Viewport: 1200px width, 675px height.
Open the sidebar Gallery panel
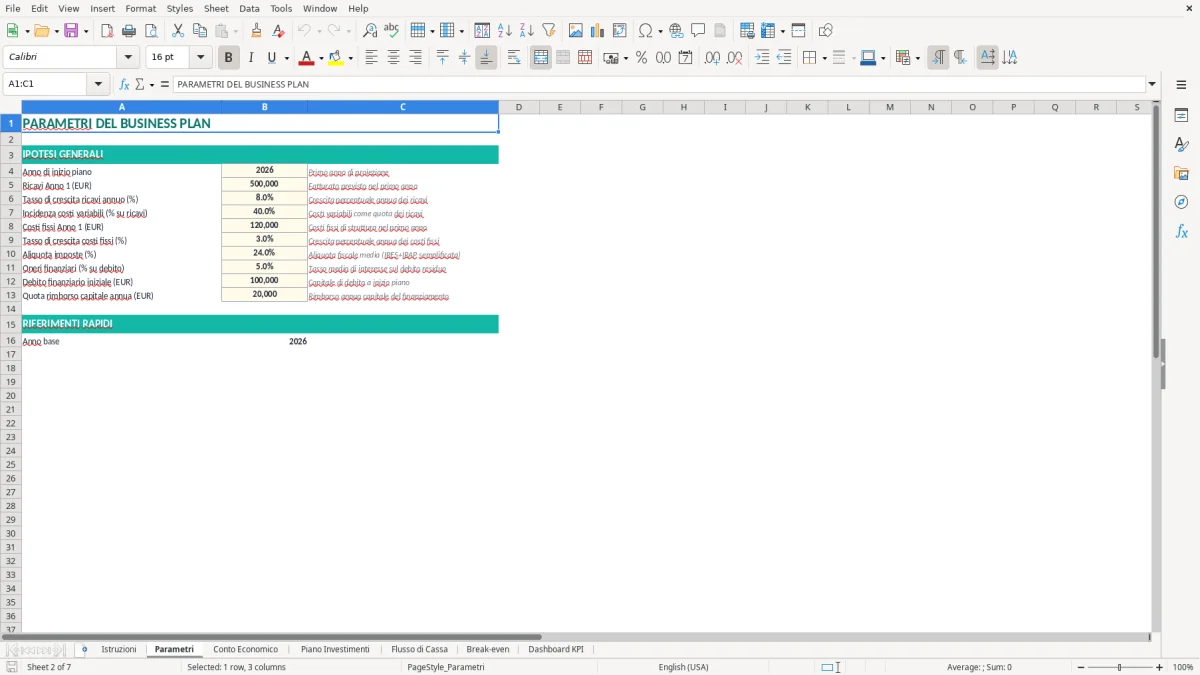tap(1181, 174)
